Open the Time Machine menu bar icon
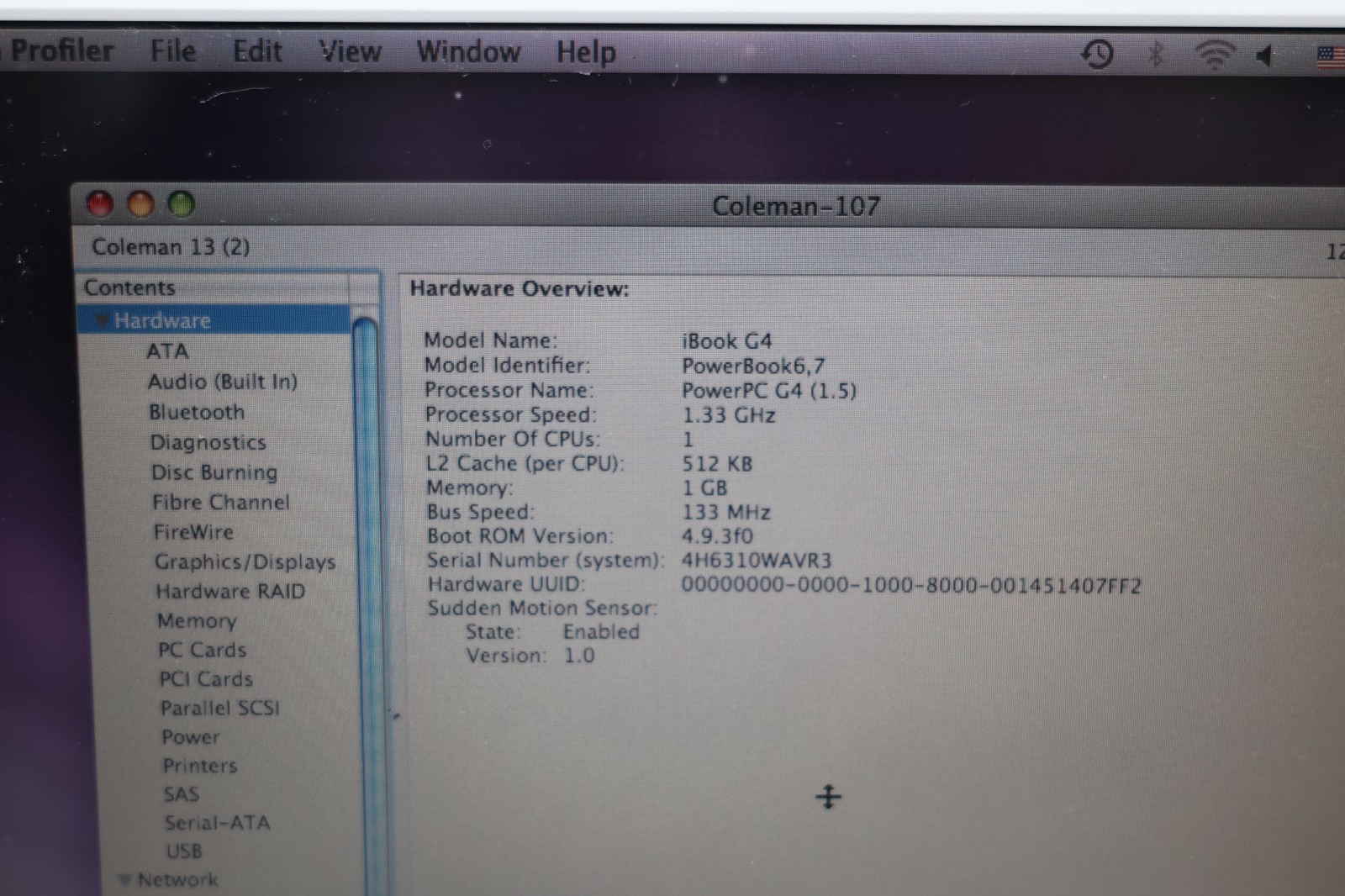 [1097, 54]
